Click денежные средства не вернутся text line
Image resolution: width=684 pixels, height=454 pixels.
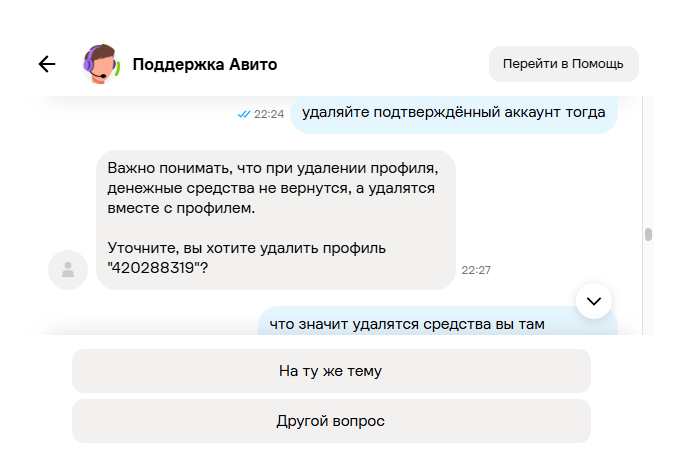tap(271, 188)
